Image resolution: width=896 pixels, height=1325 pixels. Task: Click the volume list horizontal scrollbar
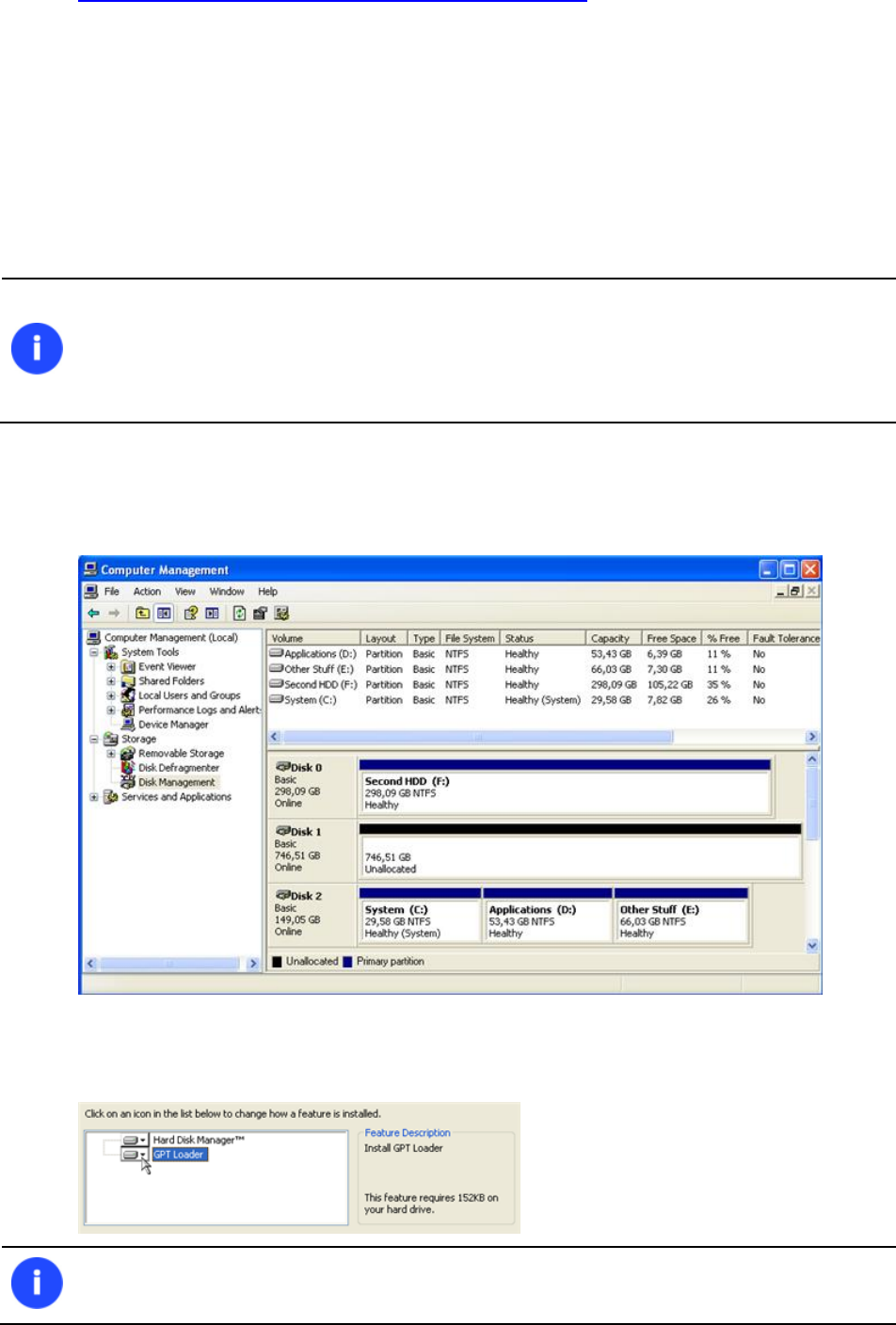[x=544, y=737]
